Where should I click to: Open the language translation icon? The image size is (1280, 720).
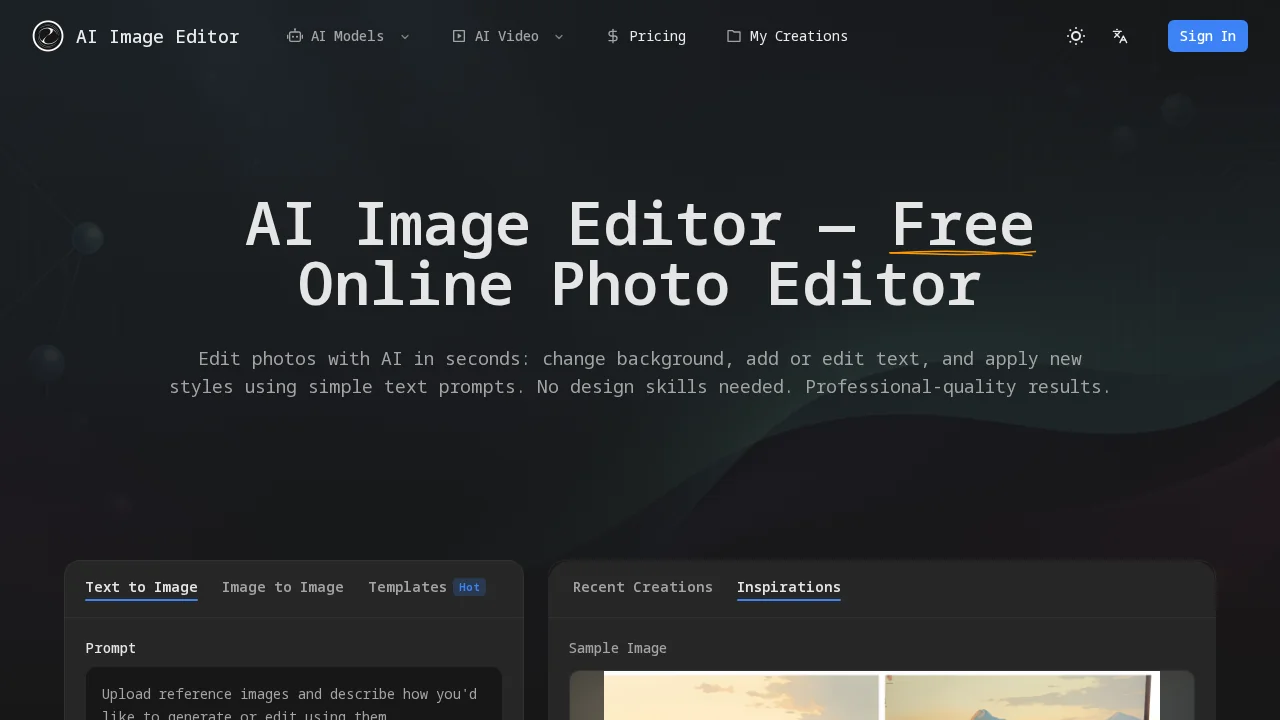click(1120, 36)
